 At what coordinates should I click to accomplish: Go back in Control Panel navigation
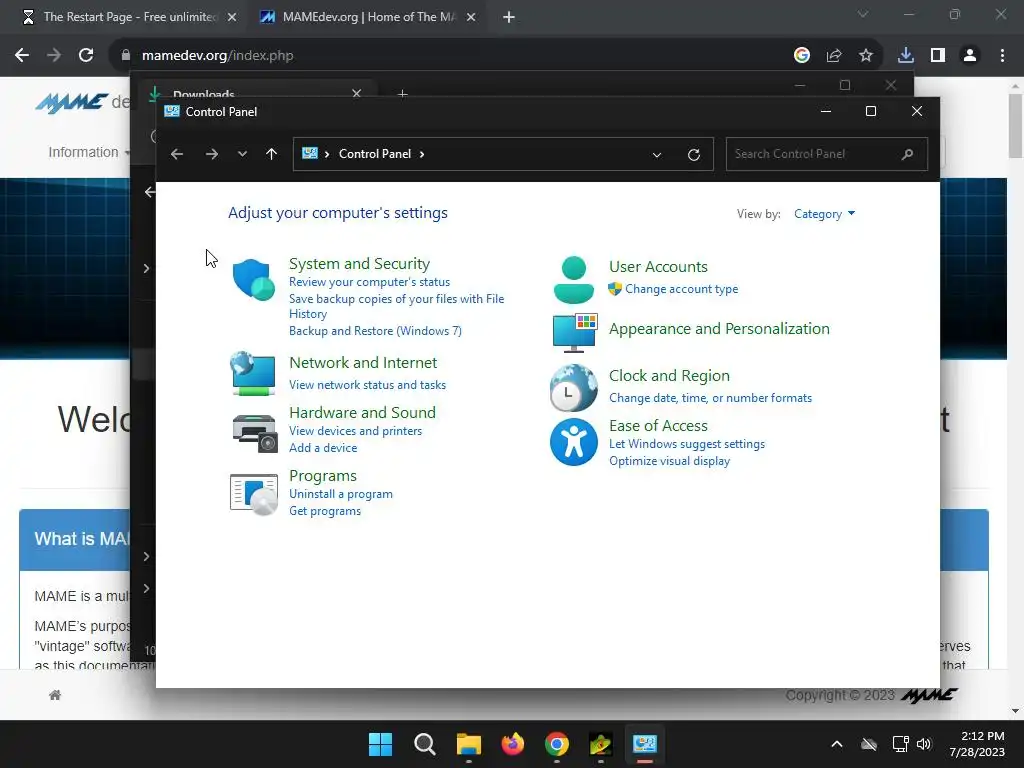point(177,154)
